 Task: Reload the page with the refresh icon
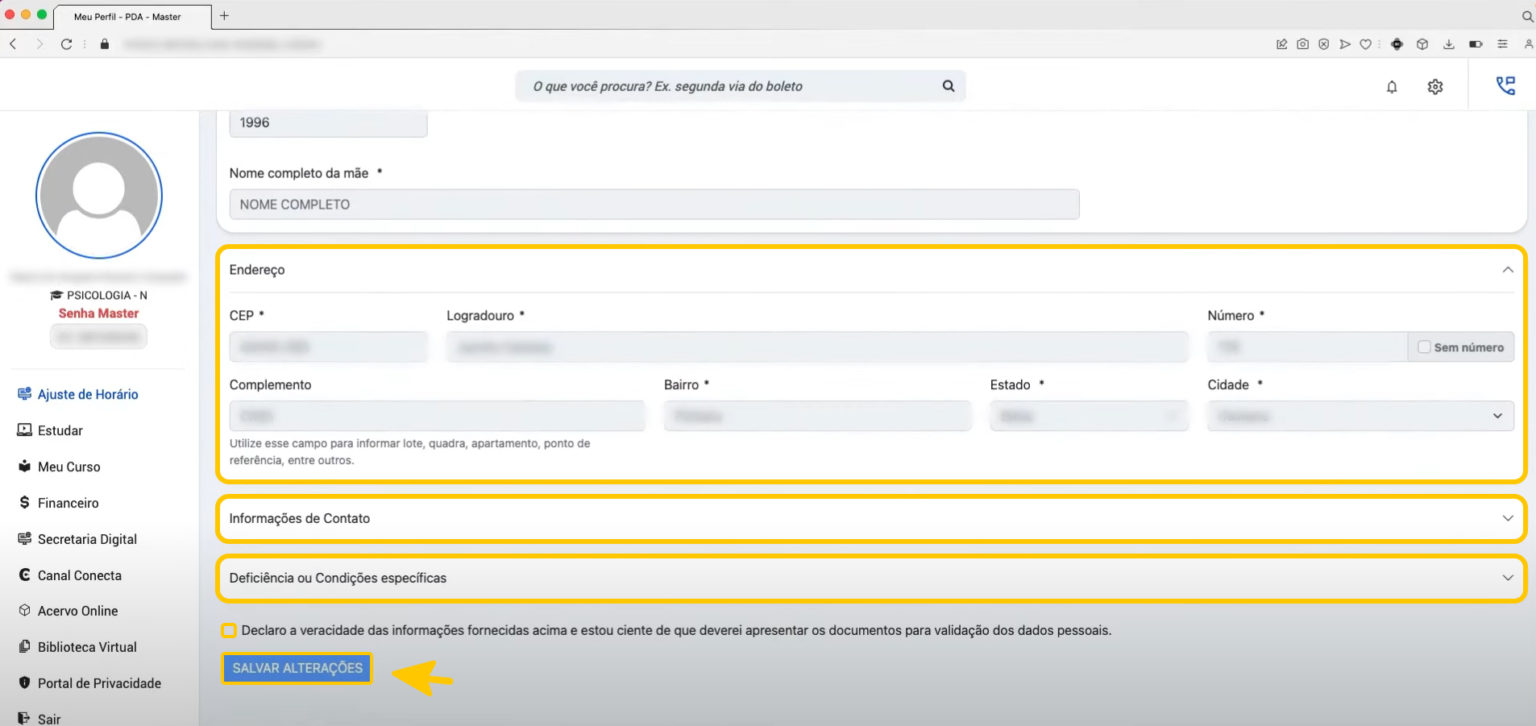pyautogui.click(x=67, y=44)
